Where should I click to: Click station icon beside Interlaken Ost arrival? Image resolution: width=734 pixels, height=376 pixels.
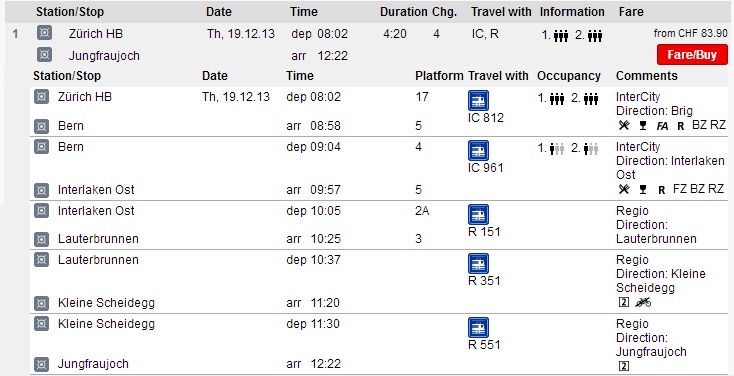(x=42, y=191)
